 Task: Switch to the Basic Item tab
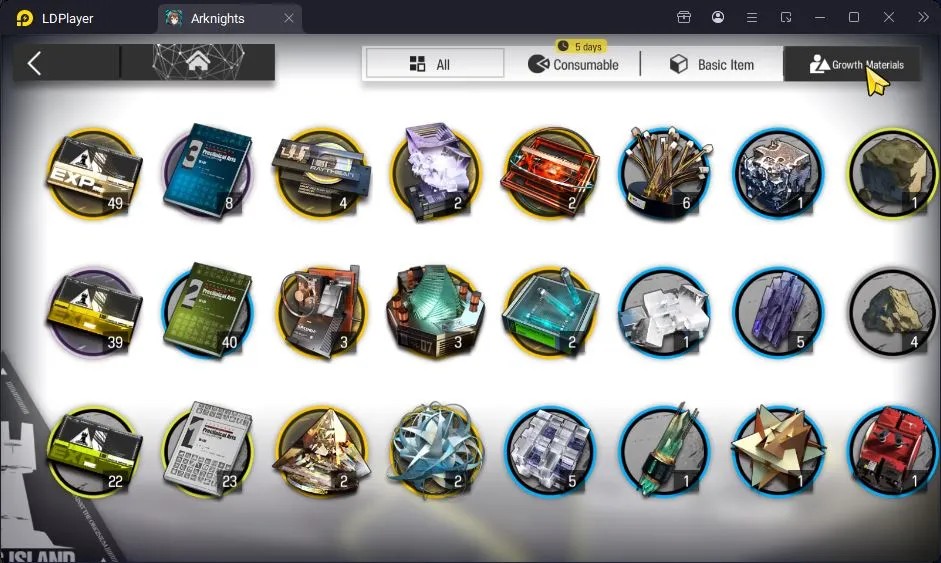point(712,64)
